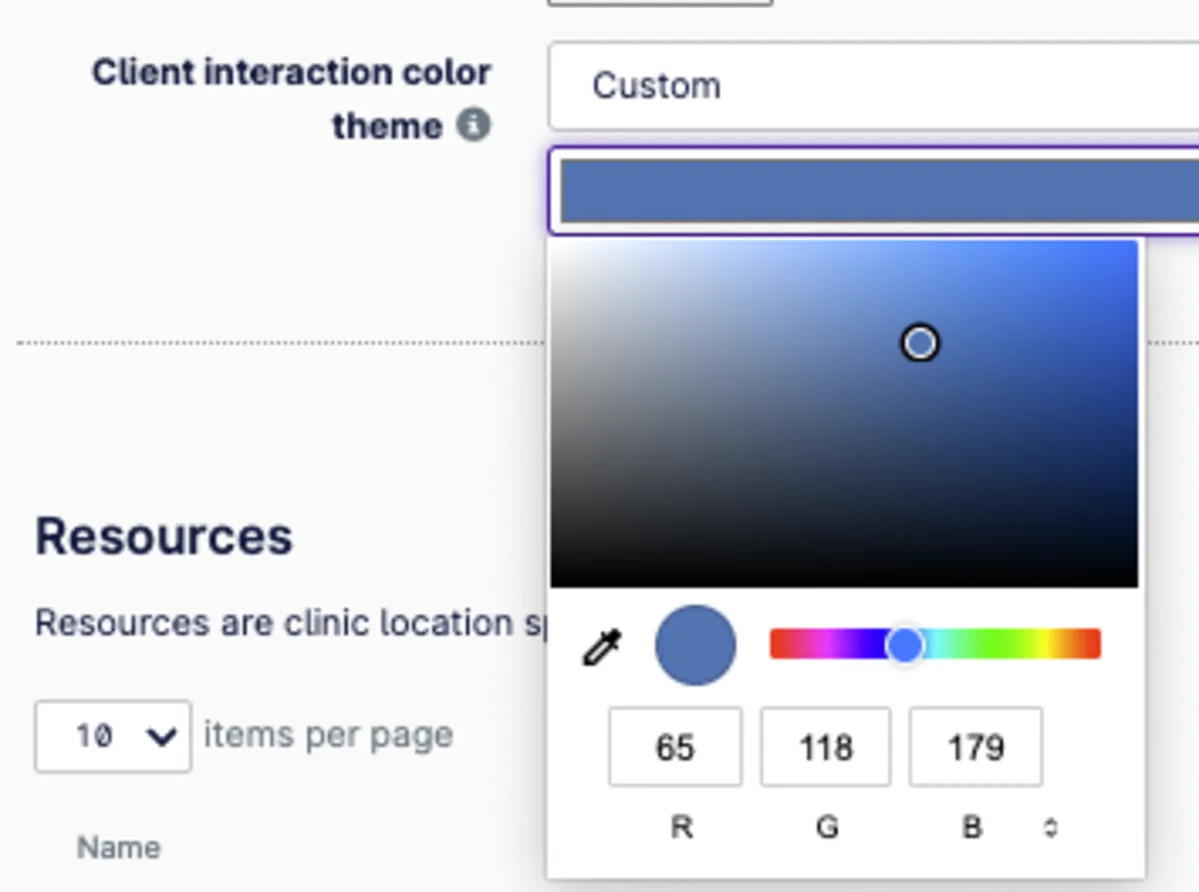Click the 'Resources are clinic location' description
Image resolution: width=1199 pixels, height=892 pixels.
click(x=291, y=623)
